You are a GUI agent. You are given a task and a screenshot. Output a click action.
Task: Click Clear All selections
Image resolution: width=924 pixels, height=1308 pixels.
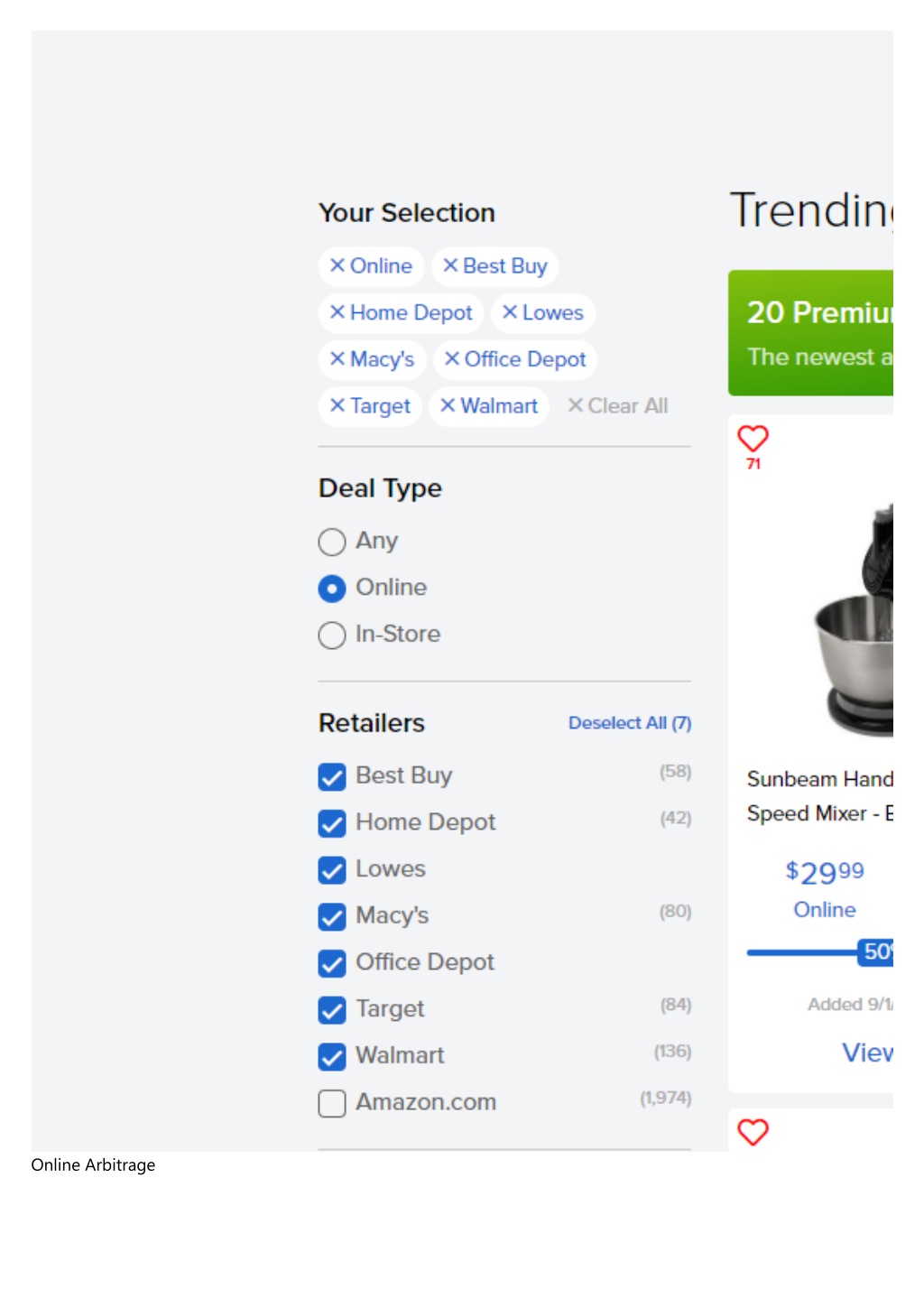618,406
